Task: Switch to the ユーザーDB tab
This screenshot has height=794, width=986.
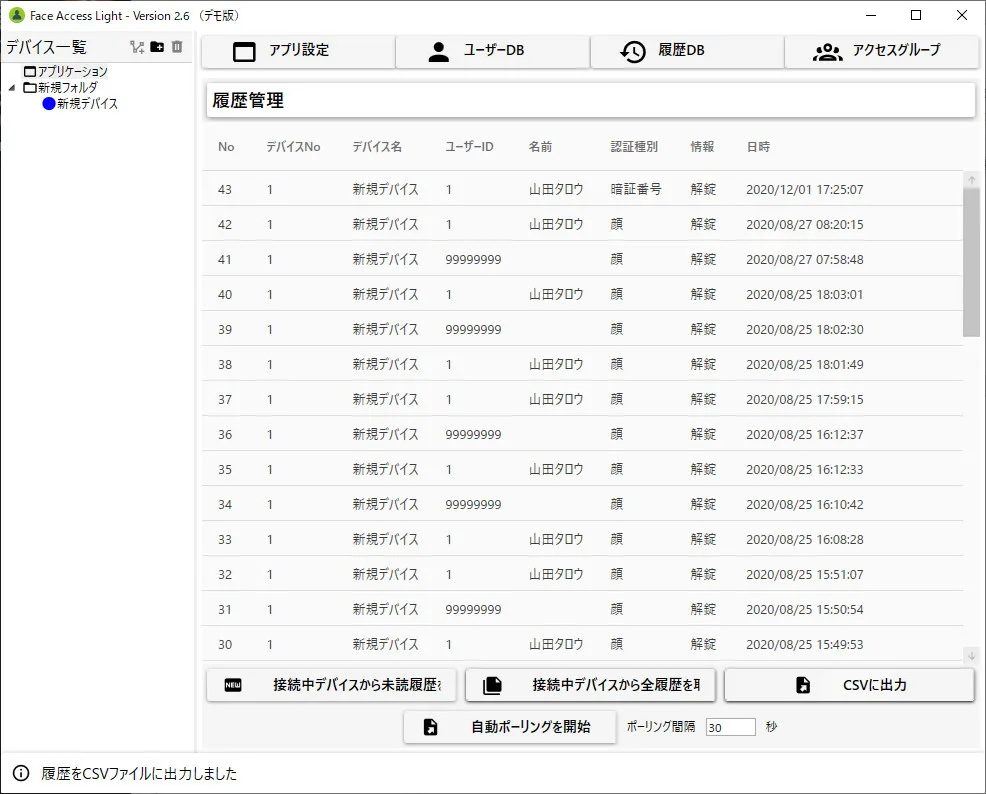Action: (492, 51)
